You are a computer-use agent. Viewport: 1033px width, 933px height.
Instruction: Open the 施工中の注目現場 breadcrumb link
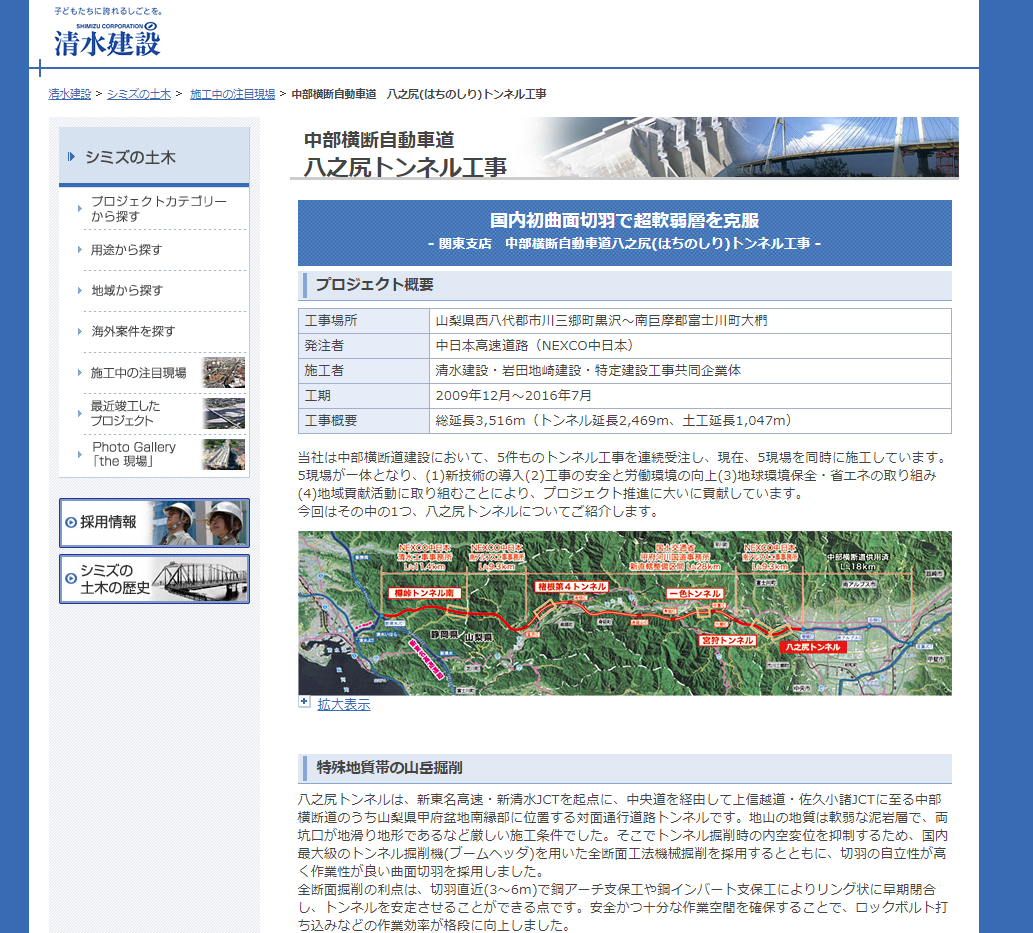point(233,94)
